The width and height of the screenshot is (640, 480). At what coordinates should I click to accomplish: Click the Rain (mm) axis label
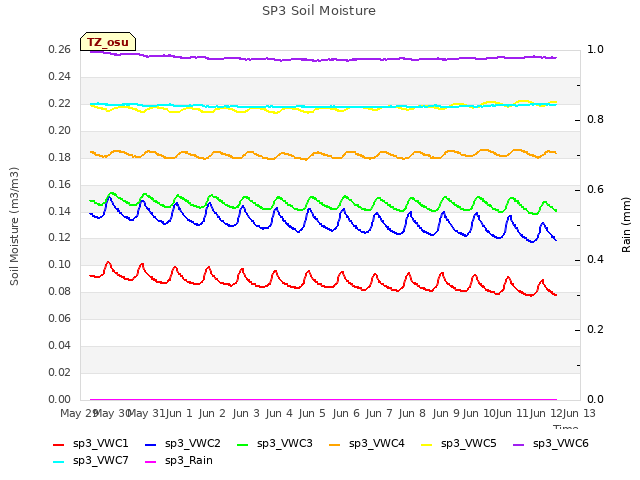click(626, 225)
